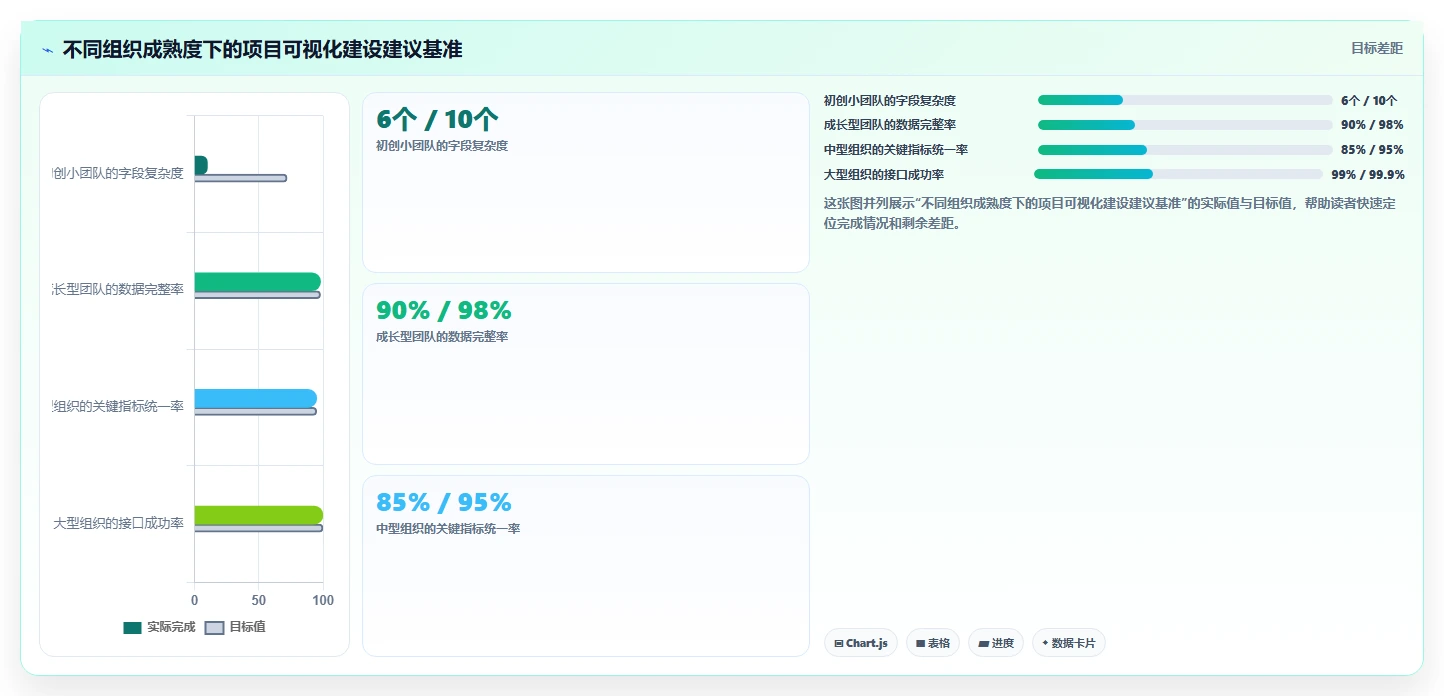Click the 实际完成 legend text

point(171,627)
